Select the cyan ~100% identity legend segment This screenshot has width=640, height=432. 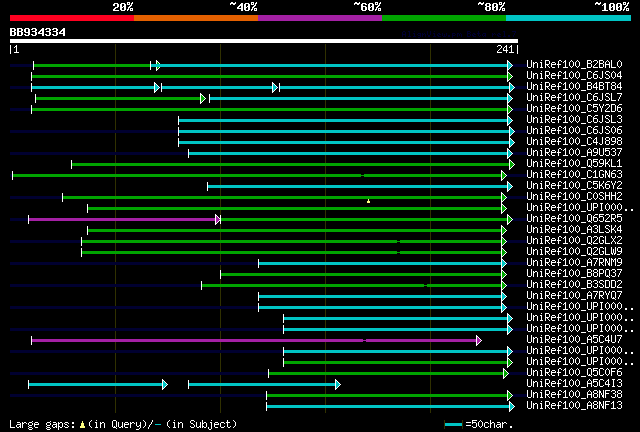tap(568, 18)
